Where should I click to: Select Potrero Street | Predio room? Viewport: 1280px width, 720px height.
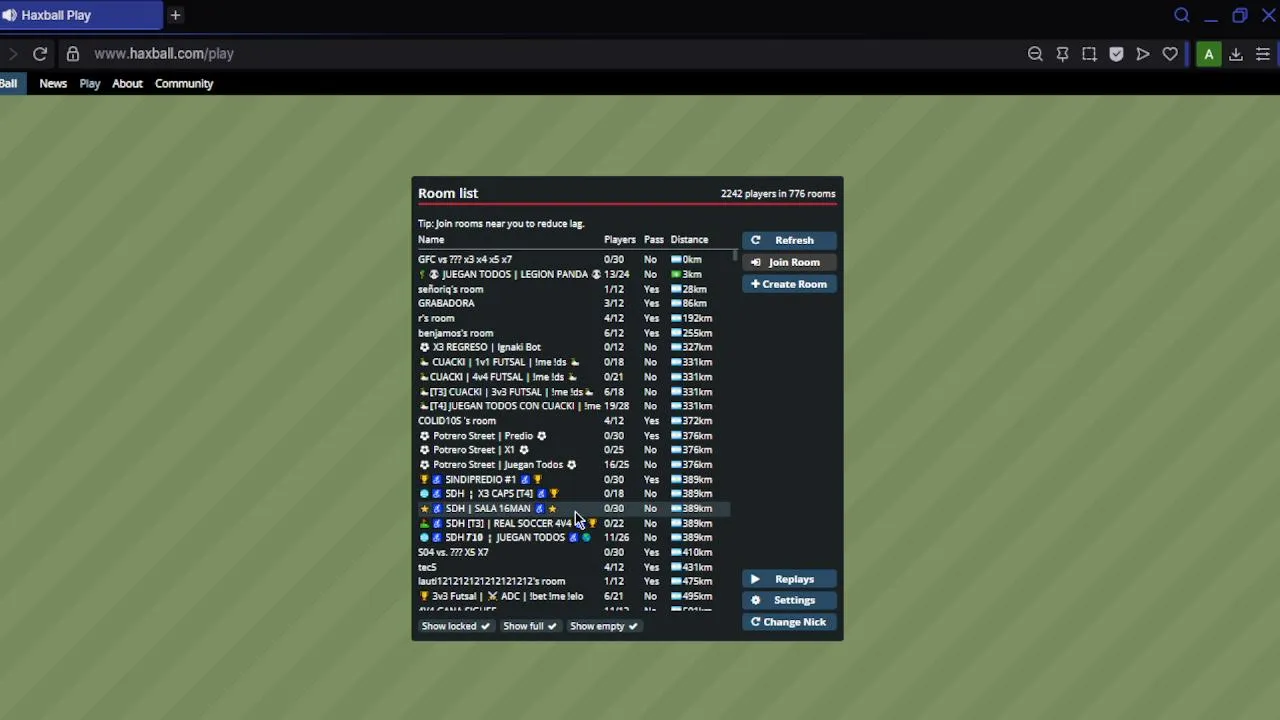click(x=574, y=436)
